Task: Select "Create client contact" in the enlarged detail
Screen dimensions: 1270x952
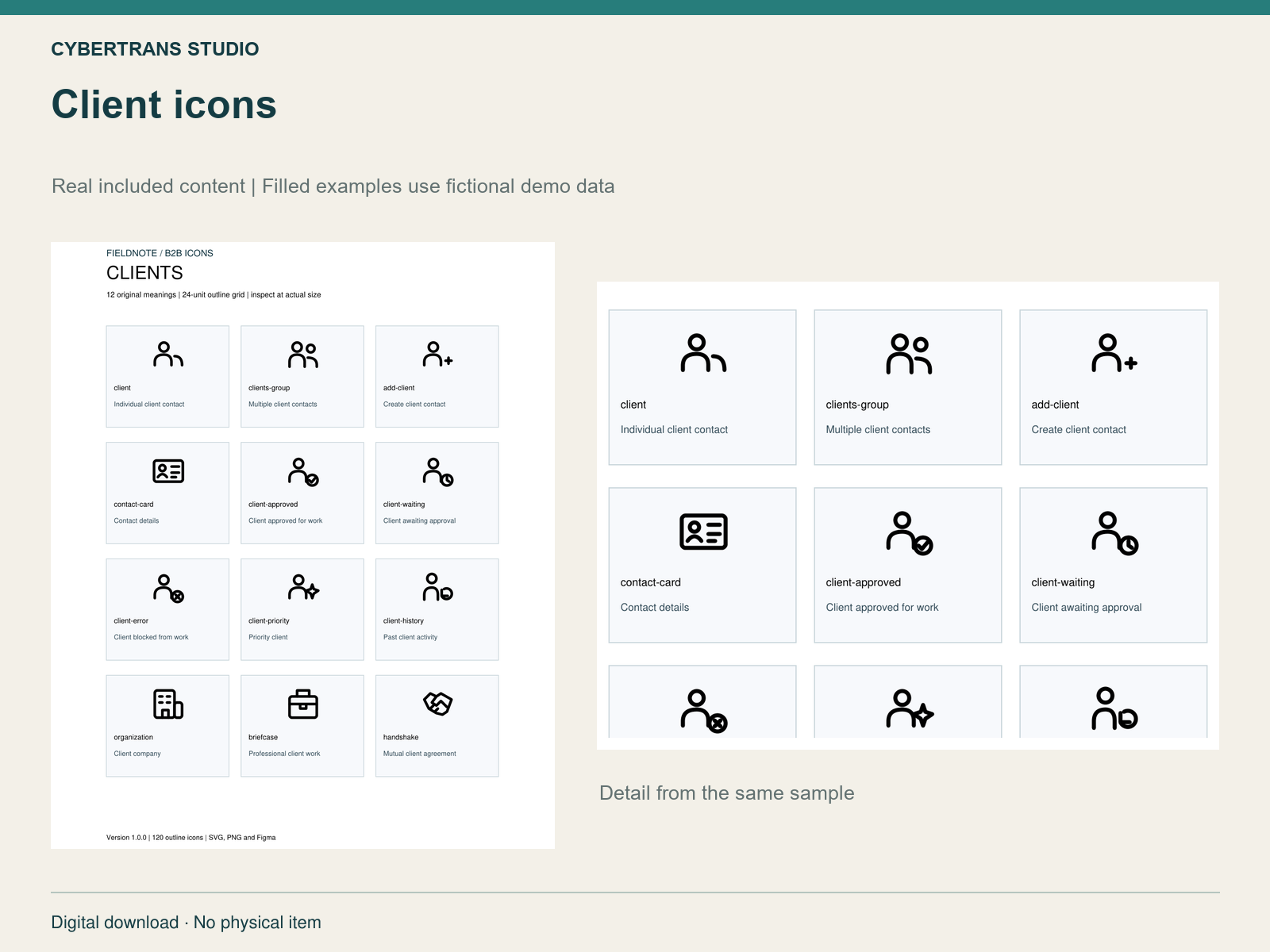Action: 1079,430
